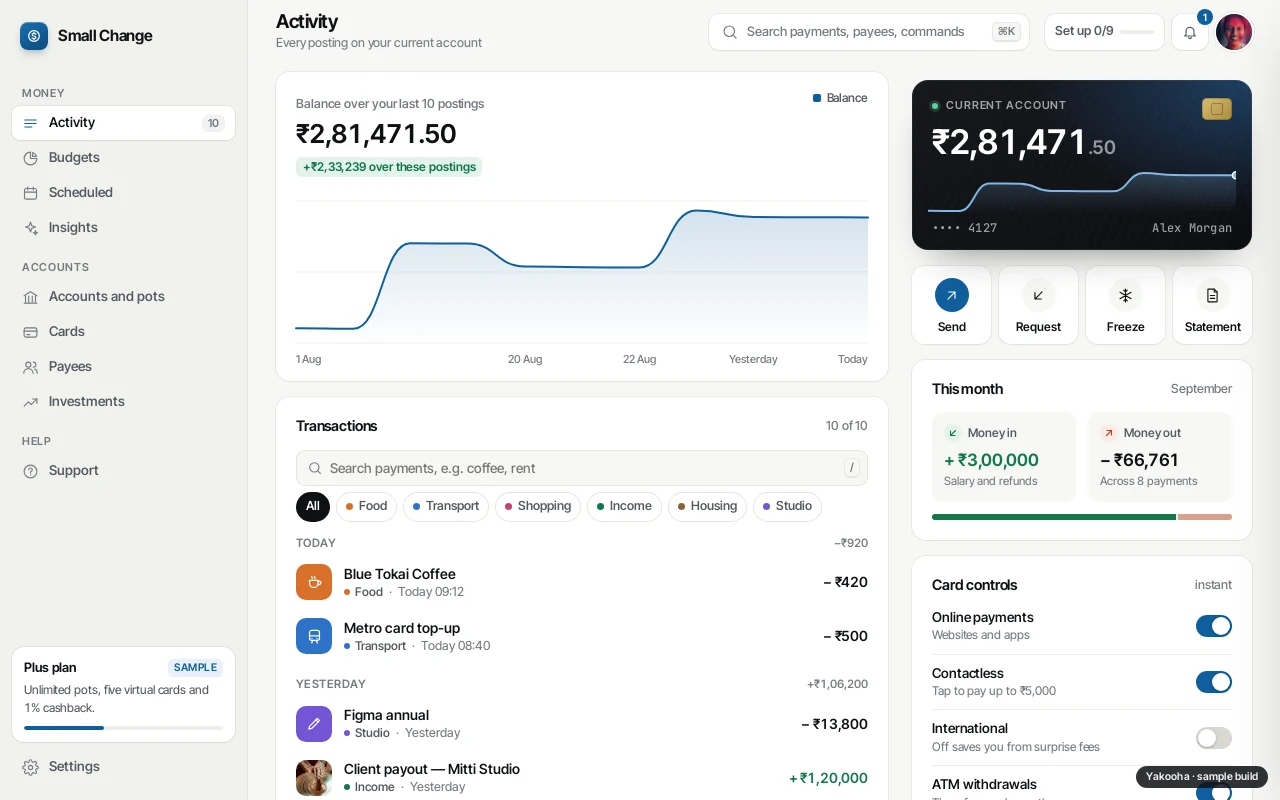Image resolution: width=1280 pixels, height=800 pixels.
Task: Open the Cards section
Action: tap(123, 332)
